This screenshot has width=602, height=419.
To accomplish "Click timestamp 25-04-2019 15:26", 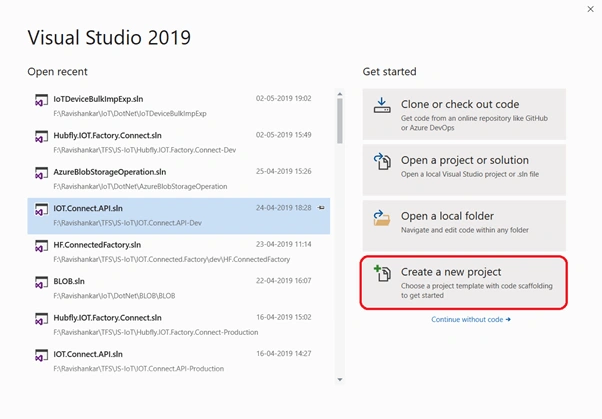I will pyautogui.click(x=284, y=172).
